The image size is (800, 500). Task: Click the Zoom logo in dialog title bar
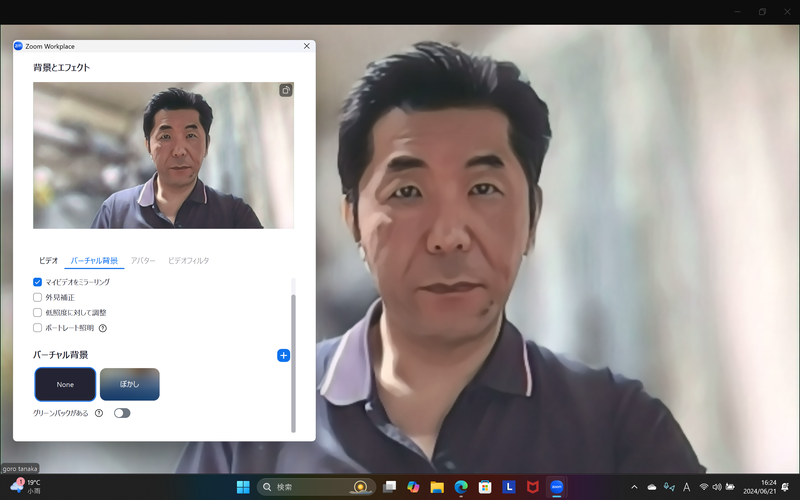coord(18,46)
